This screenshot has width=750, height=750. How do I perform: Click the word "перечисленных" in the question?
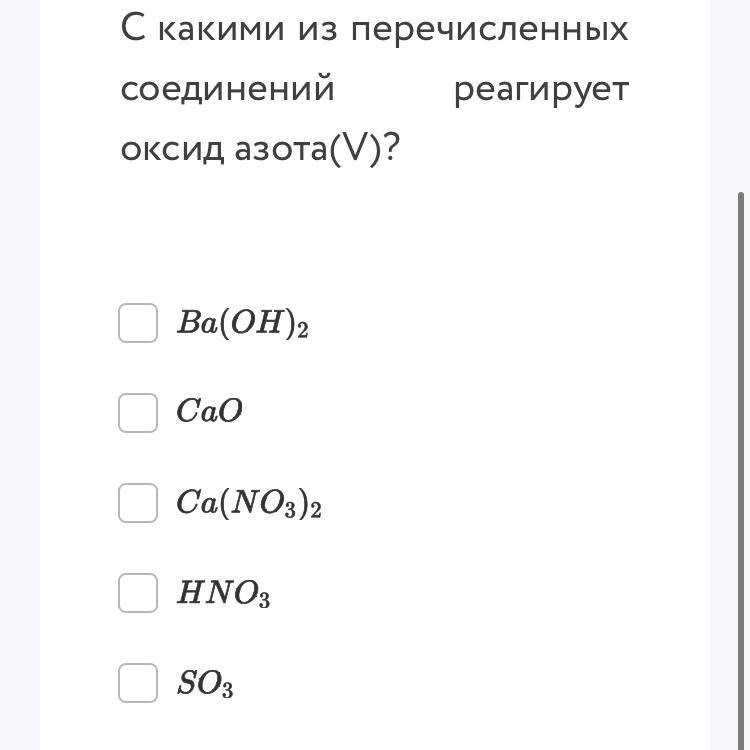(489, 31)
